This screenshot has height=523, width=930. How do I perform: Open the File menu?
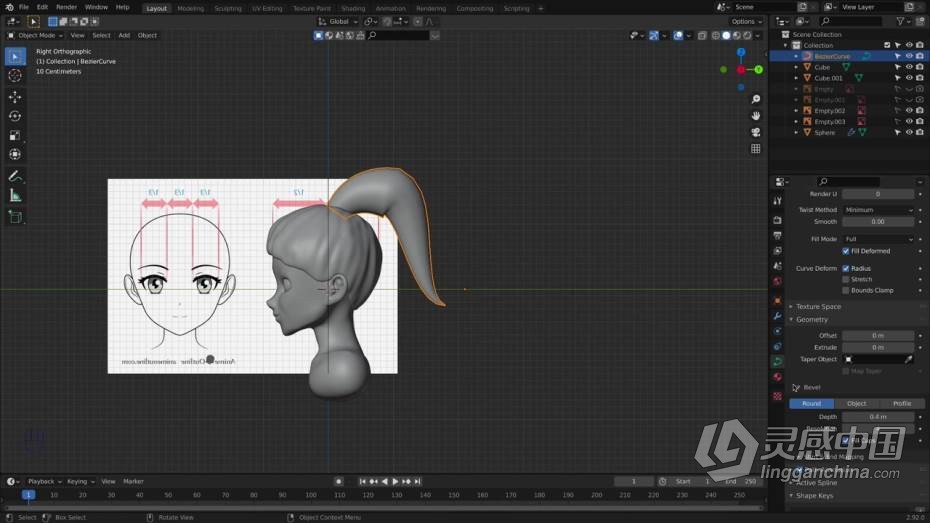pyautogui.click(x=24, y=7)
